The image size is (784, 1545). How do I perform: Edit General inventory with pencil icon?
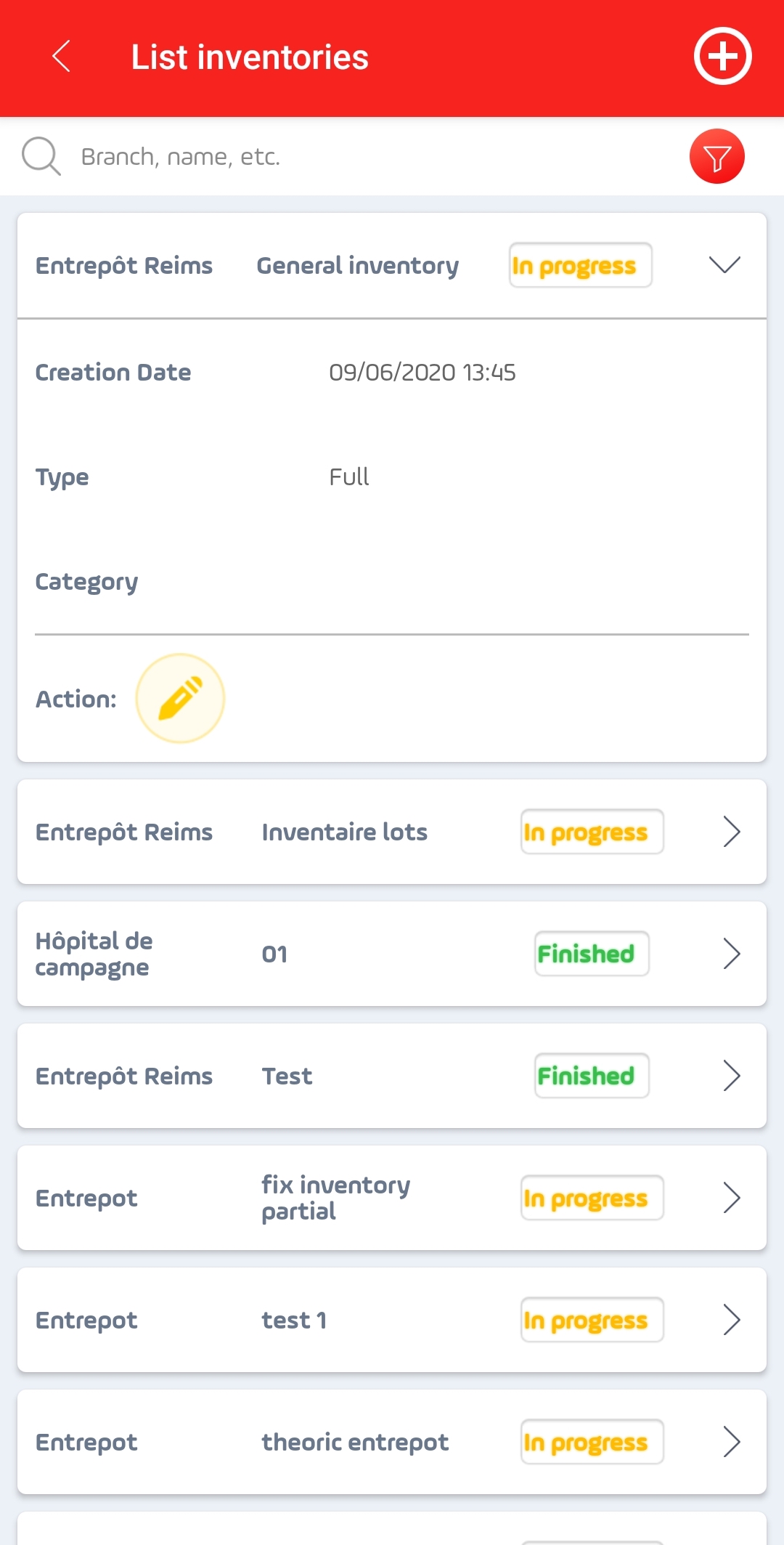180,698
